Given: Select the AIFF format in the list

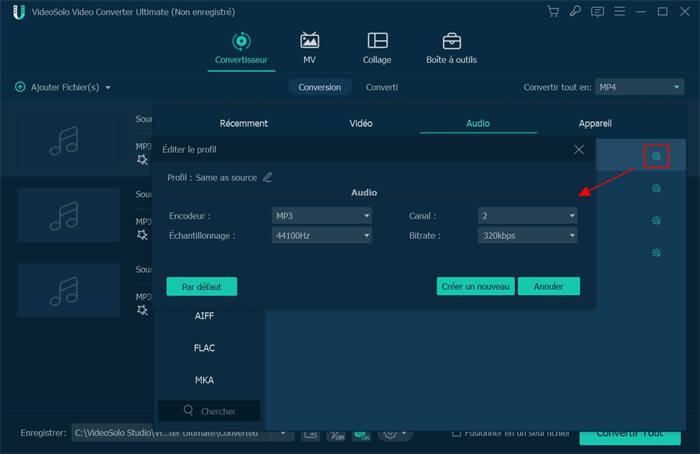Looking at the screenshot, I should click(204, 316).
